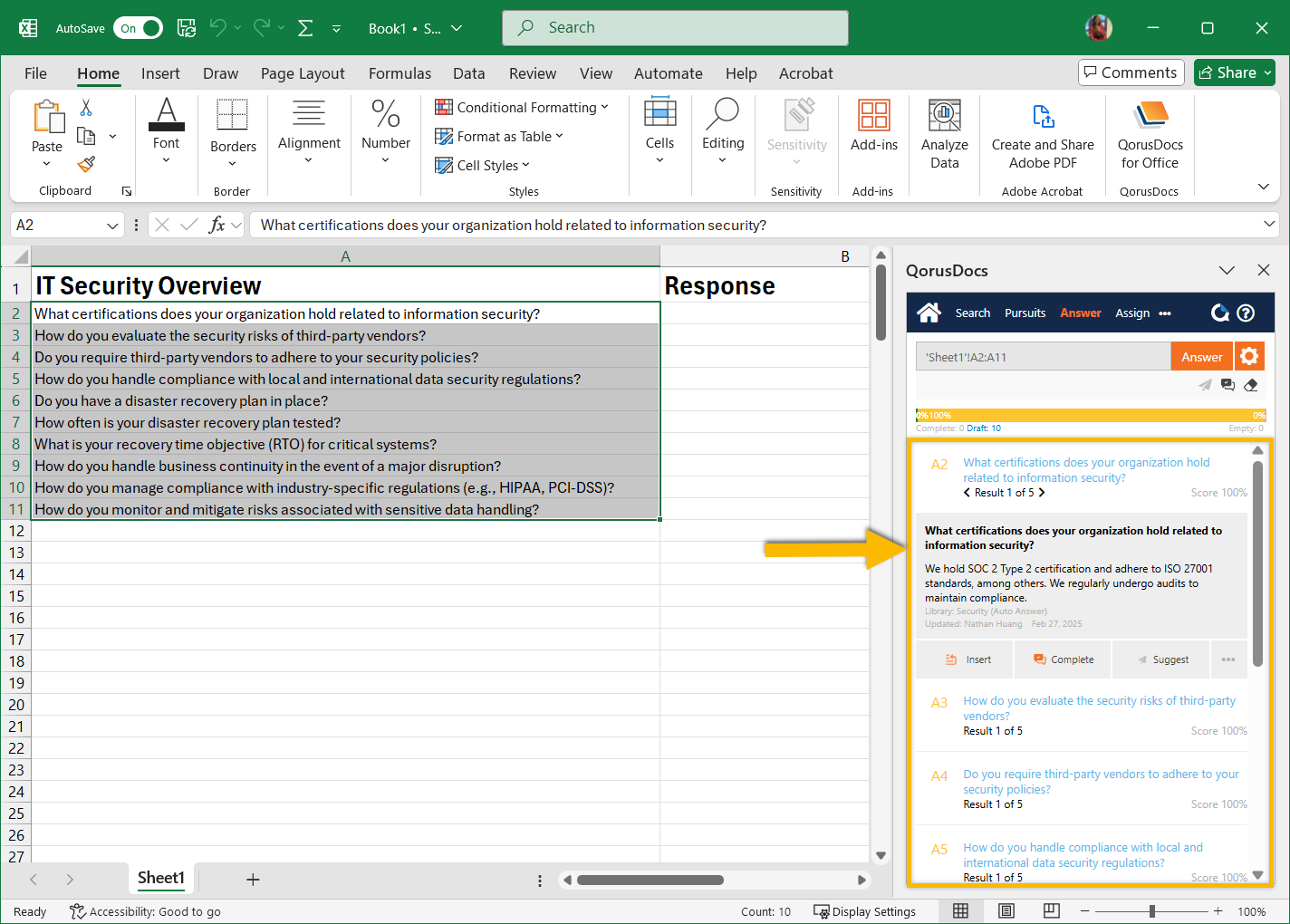Switch to Pursuits tab in QorusDocs
Screen dimensions: 1290x924
tap(1025, 313)
